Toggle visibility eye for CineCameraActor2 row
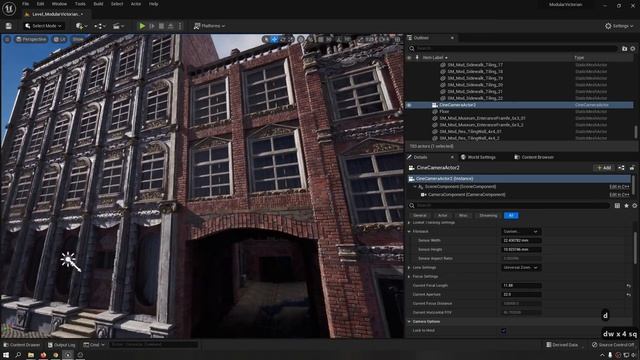Image resolution: width=640 pixels, height=360 pixels. point(409,105)
